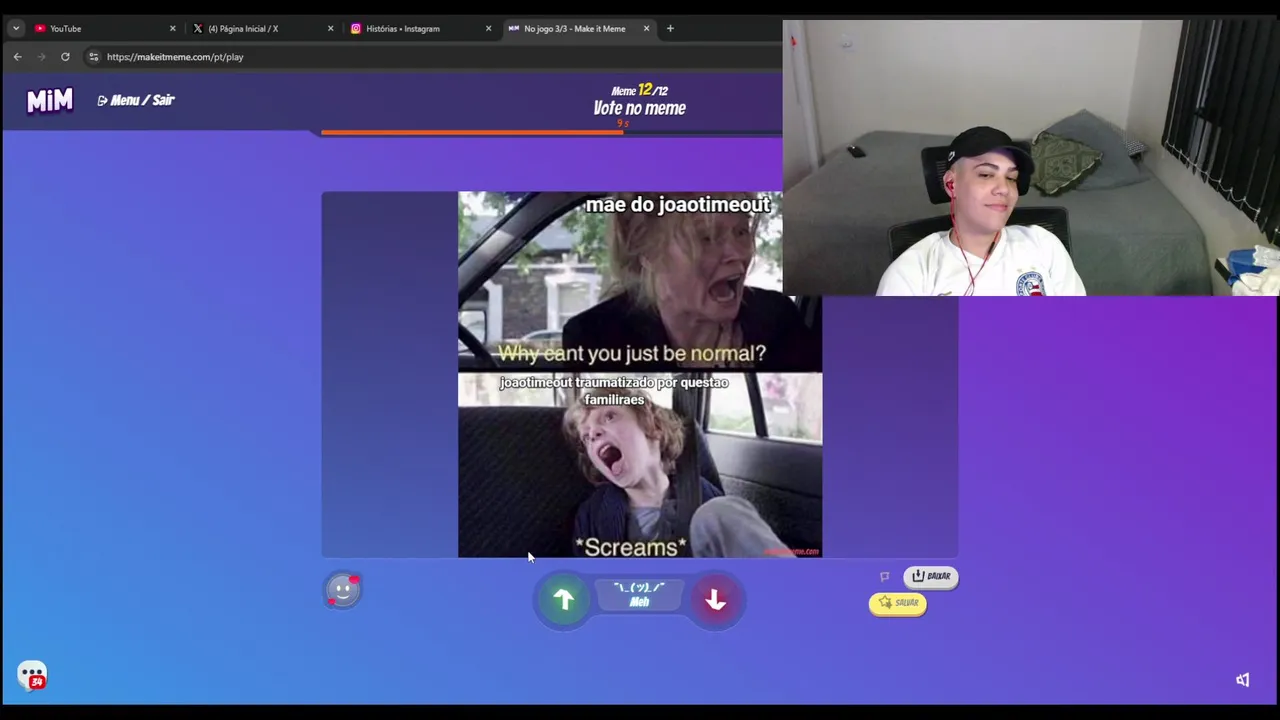
Task: Click the '*Screams*' caption text
Action: (630, 547)
